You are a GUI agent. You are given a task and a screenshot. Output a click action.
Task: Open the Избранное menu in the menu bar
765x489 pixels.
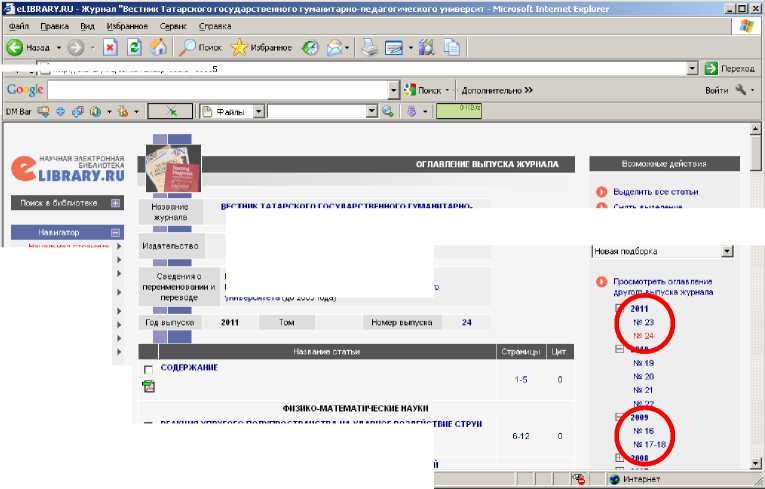pos(127,26)
